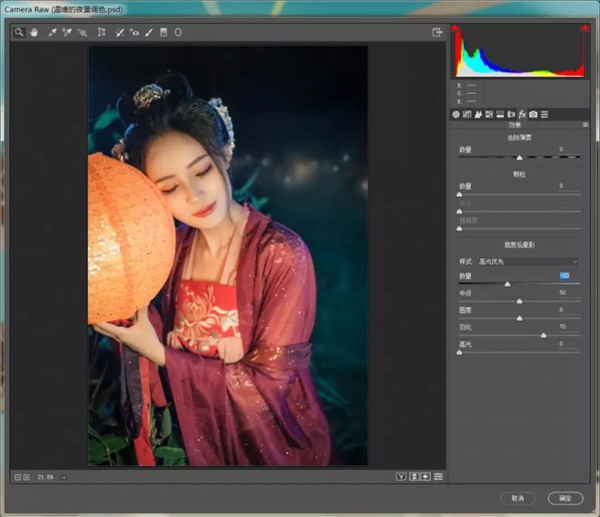Open the 样式 vignette style dropdown
Viewport: 600px width, 517px height.
(x=528, y=261)
